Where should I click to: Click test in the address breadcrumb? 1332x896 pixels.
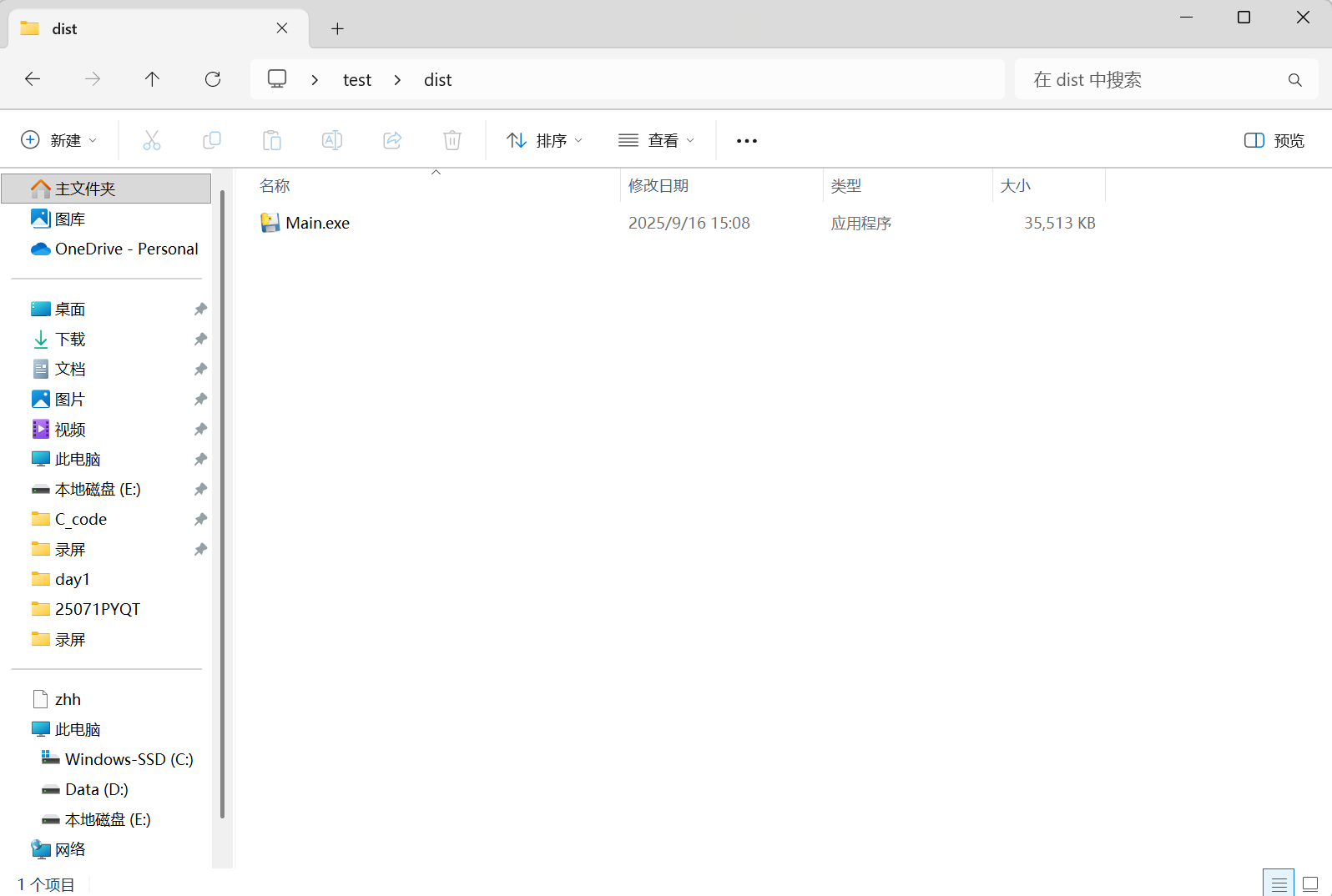click(x=357, y=80)
